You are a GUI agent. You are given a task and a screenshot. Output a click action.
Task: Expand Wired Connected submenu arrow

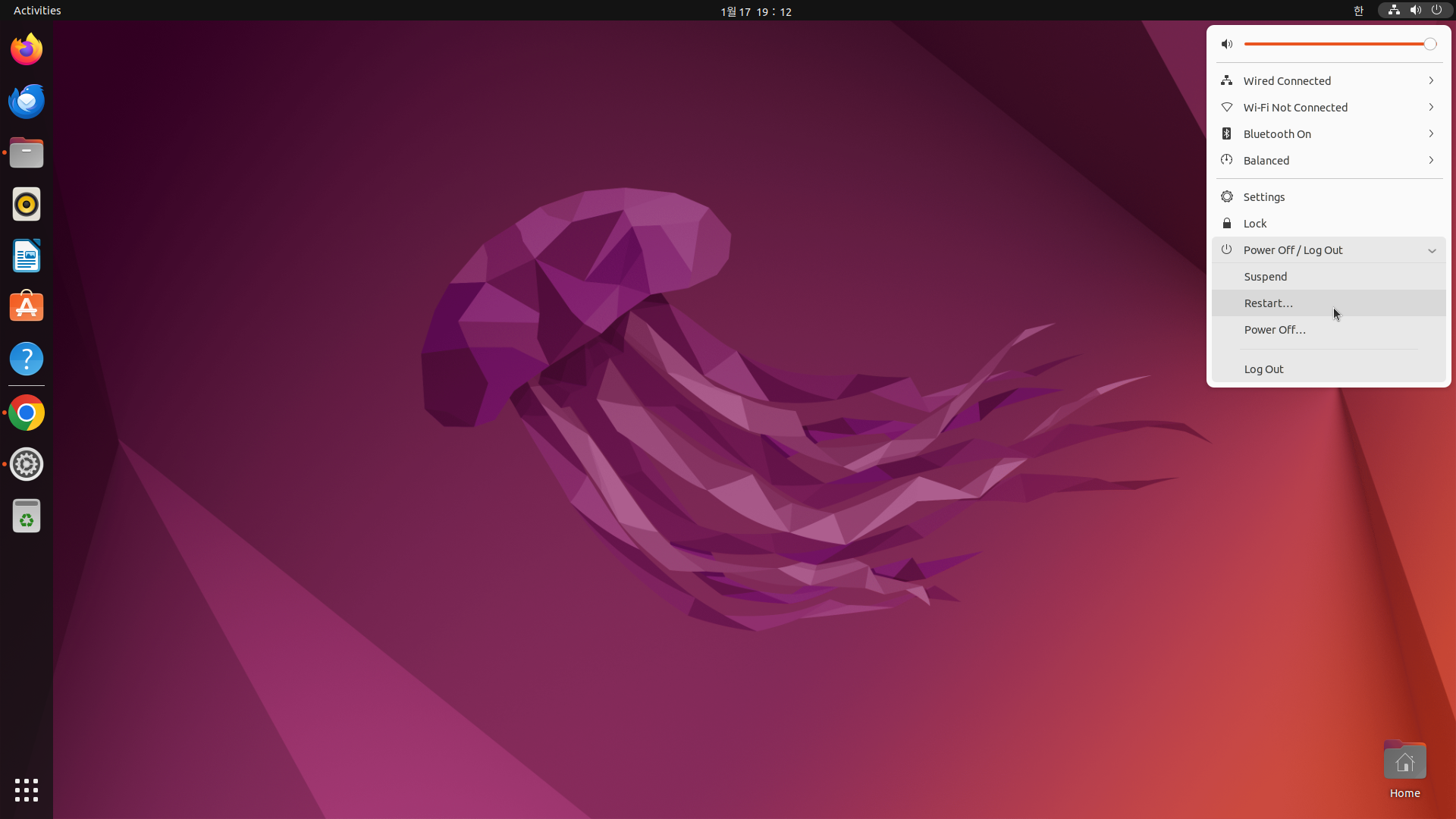(1431, 80)
